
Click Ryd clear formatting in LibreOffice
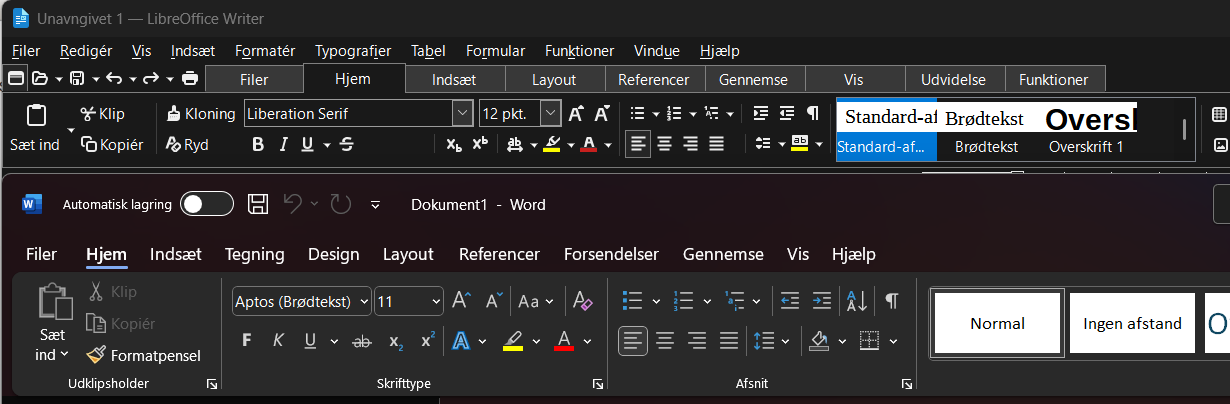[187, 145]
